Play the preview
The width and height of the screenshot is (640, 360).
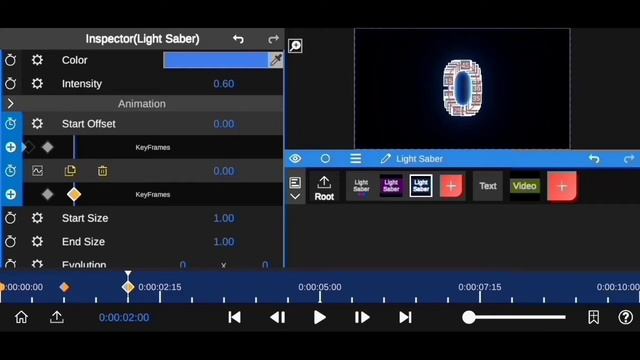(x=320, y=317)
